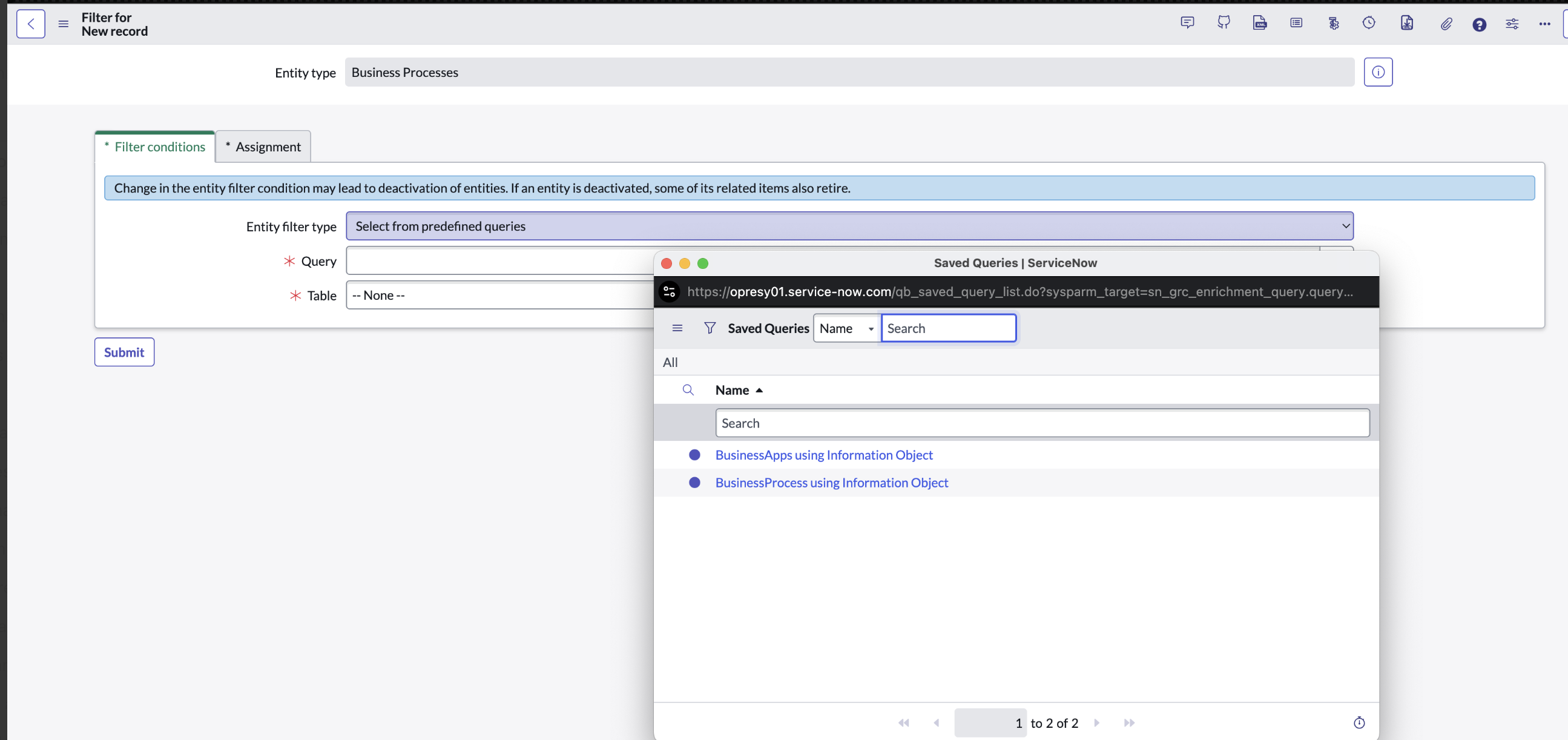1568x740 pixels.
Task: Open attachments with the paperclip icon
Action: click(x=1446, y=24)
